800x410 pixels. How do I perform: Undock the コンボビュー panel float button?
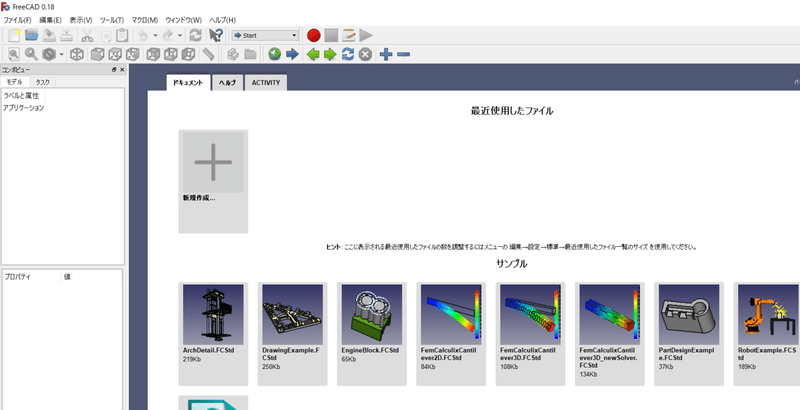[x=114, y=70]
